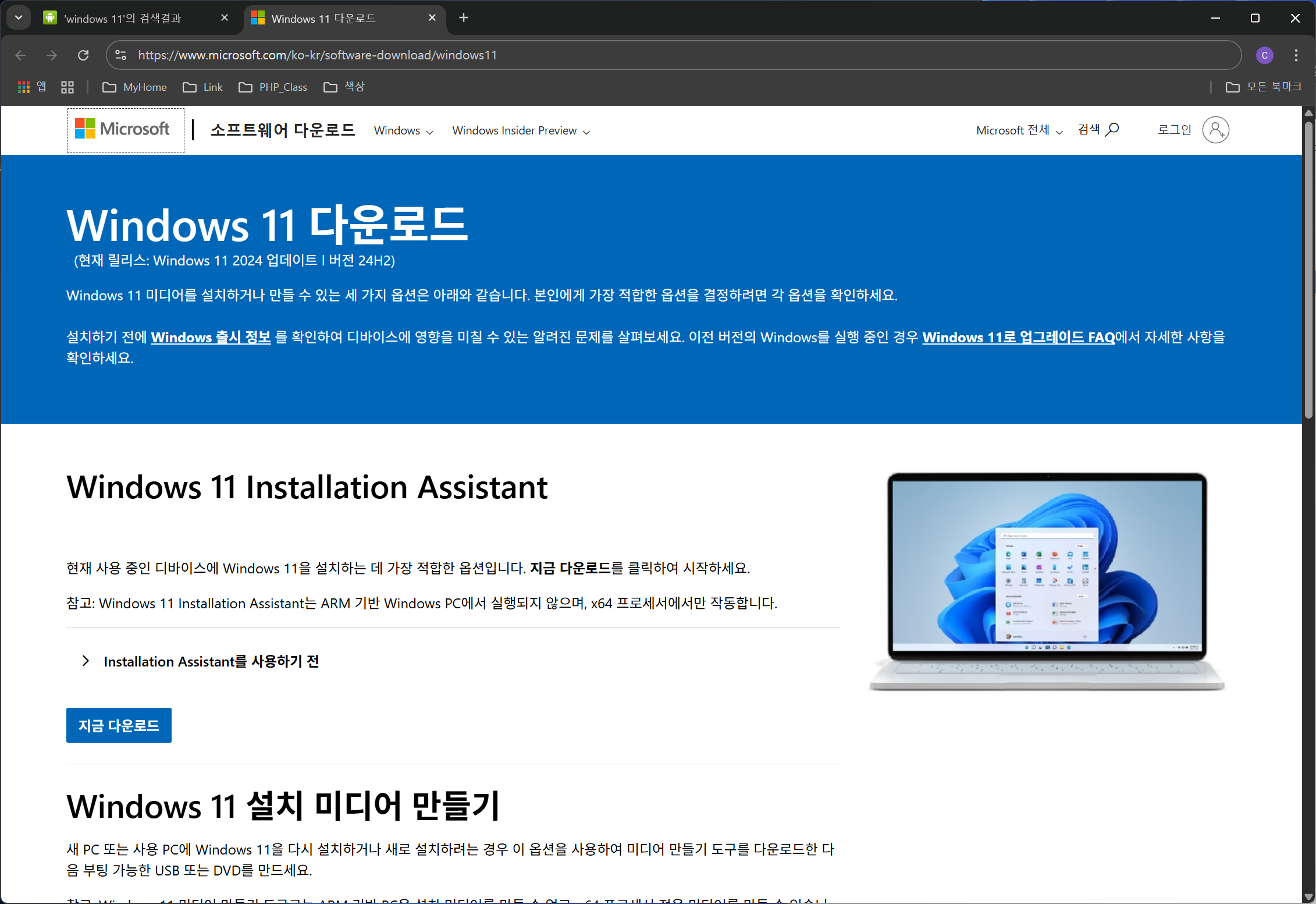This screenshot has height=904, width=1316.
Task: Minimize the browser window
Action: click(x=1215, y=18)
